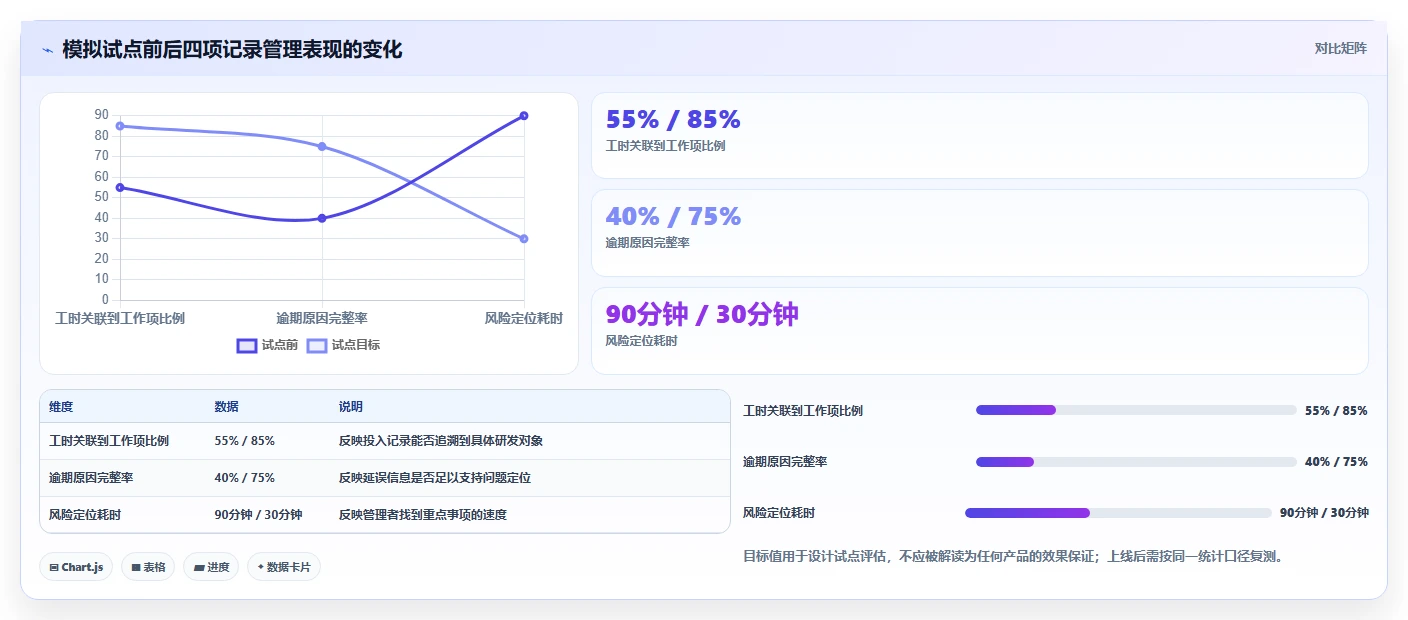Image resolution: width=1408 pixels, height=620 pixels.
Task: Click the 试点前 data point at 90
Action: 524,115
